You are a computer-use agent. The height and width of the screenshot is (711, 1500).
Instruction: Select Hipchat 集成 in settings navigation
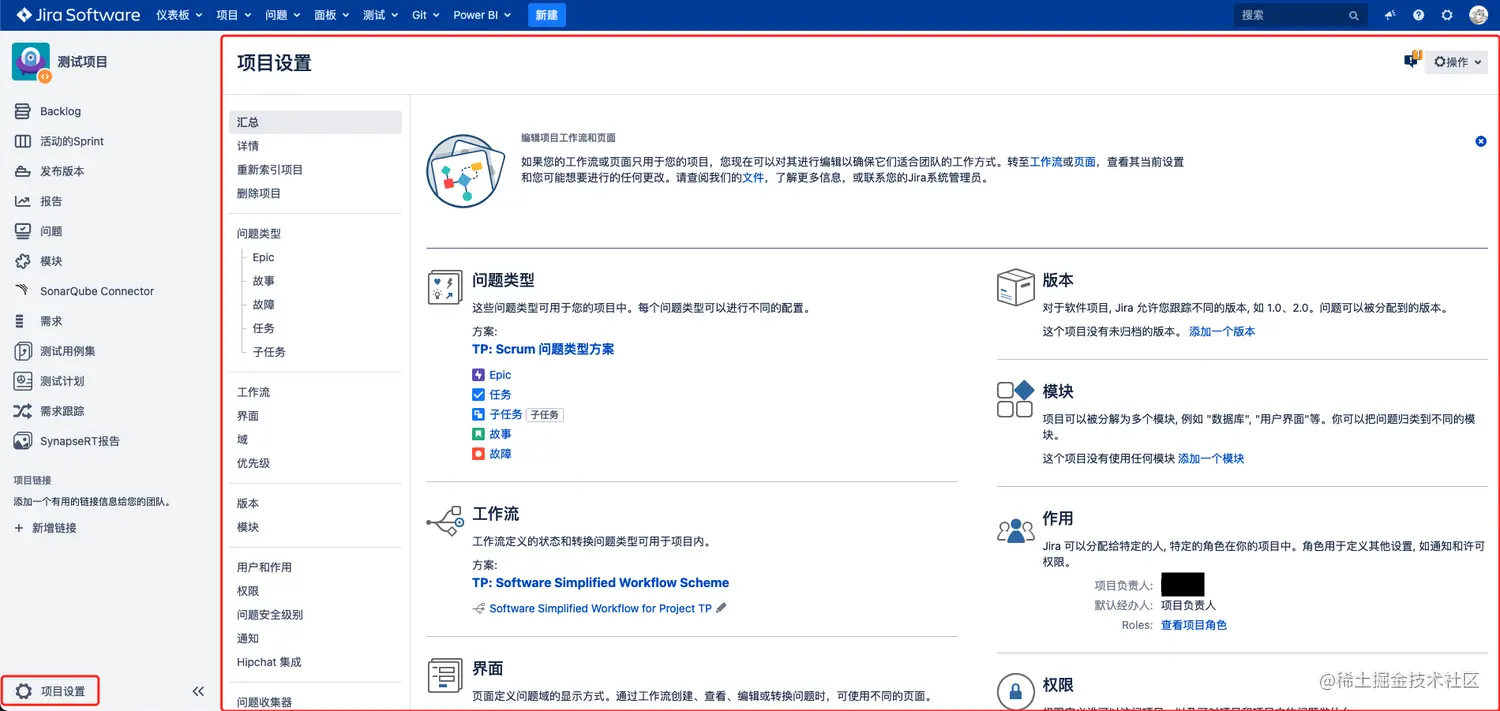(x=269, y=662)
